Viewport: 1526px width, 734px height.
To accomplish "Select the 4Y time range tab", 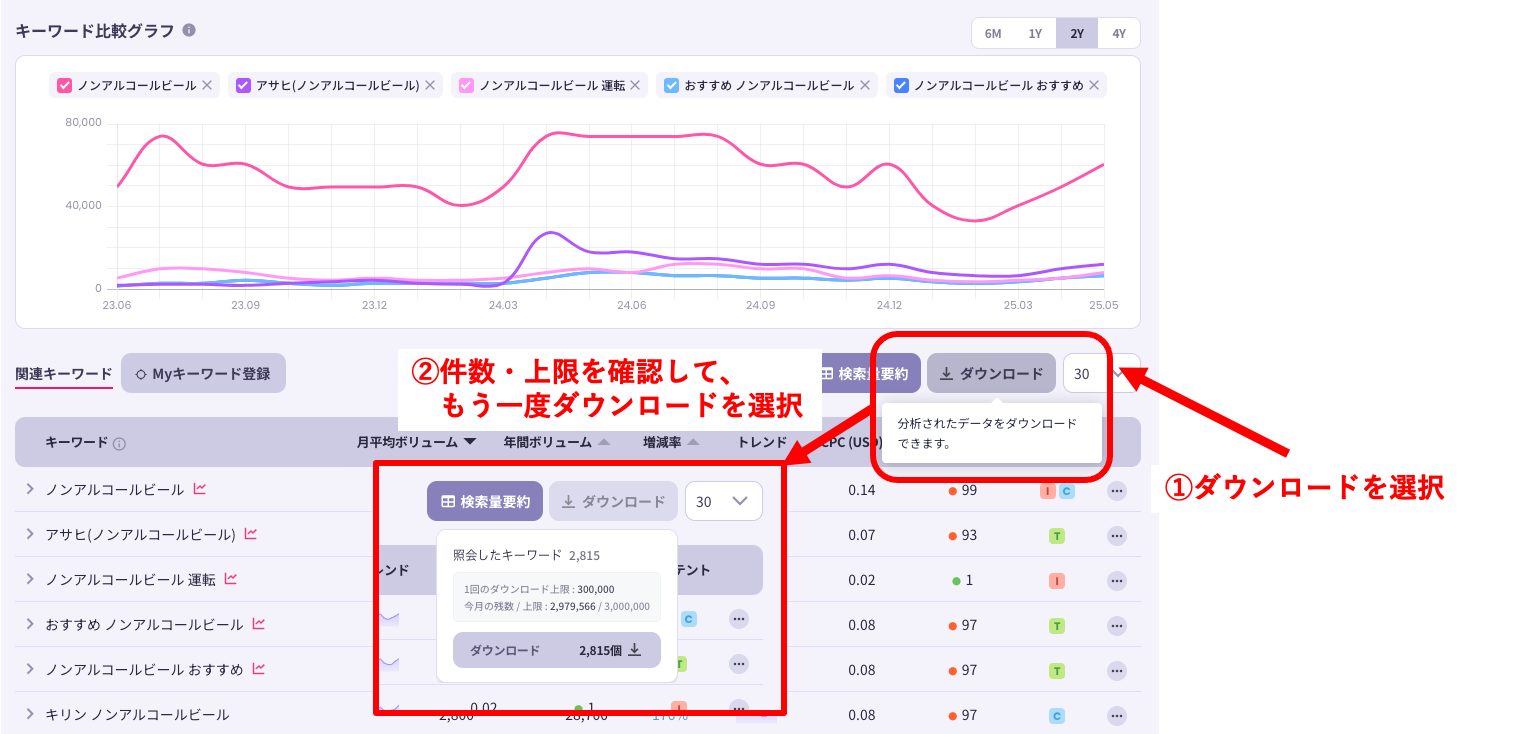I will (x=1119, y=33).
